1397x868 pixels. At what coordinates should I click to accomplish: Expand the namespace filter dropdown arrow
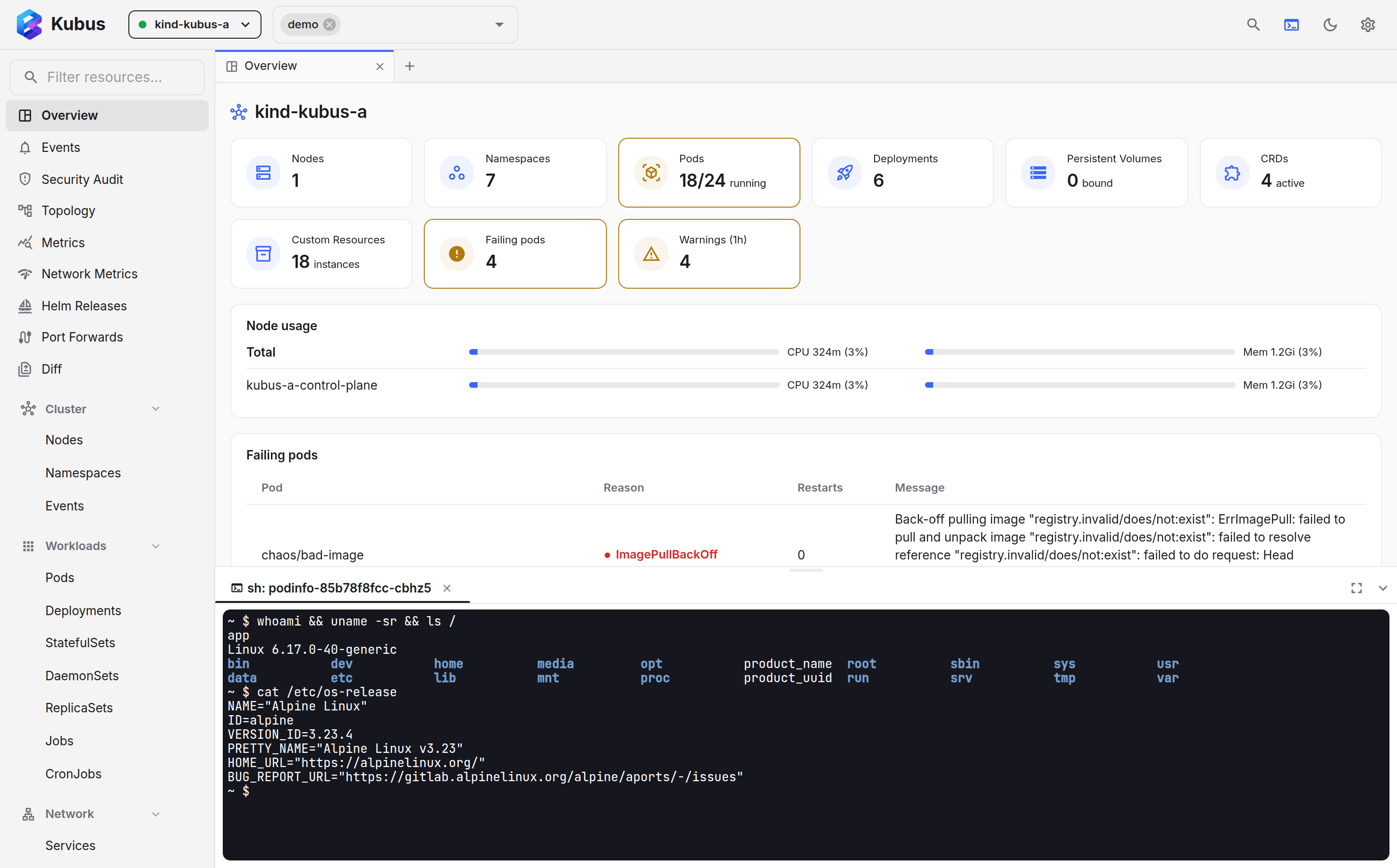(x=499, y=25)
